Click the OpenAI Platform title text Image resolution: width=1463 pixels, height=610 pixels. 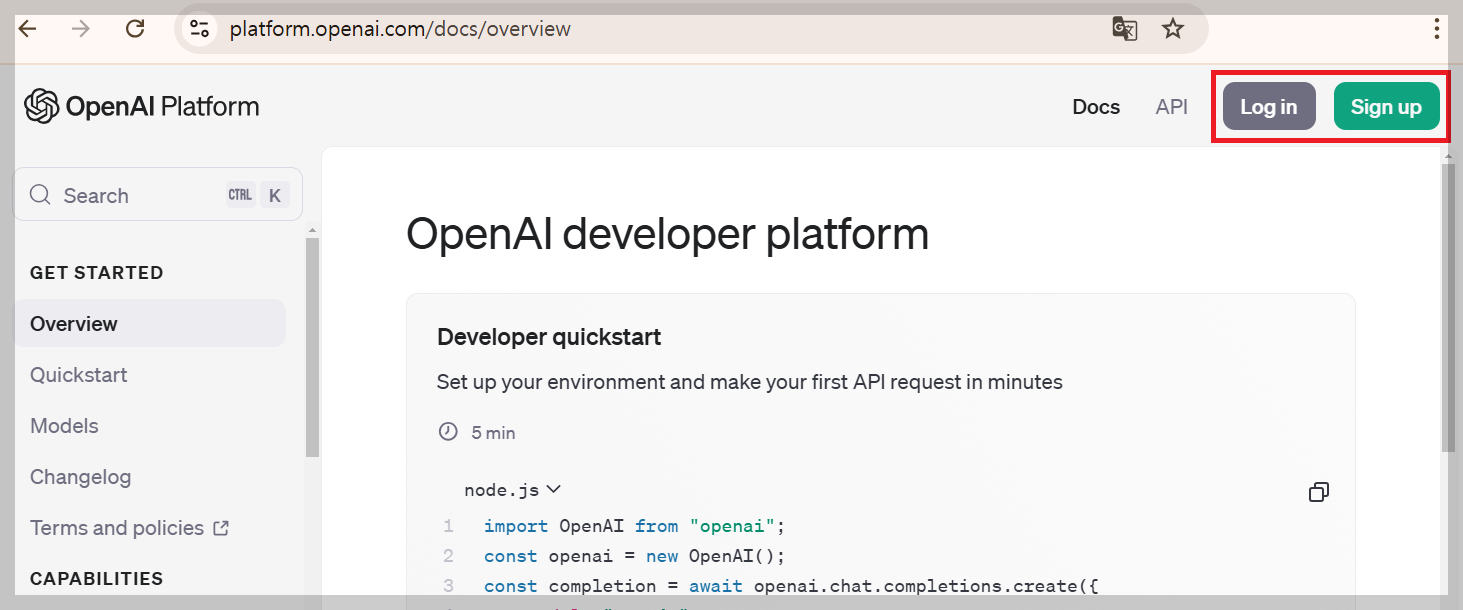162,106
